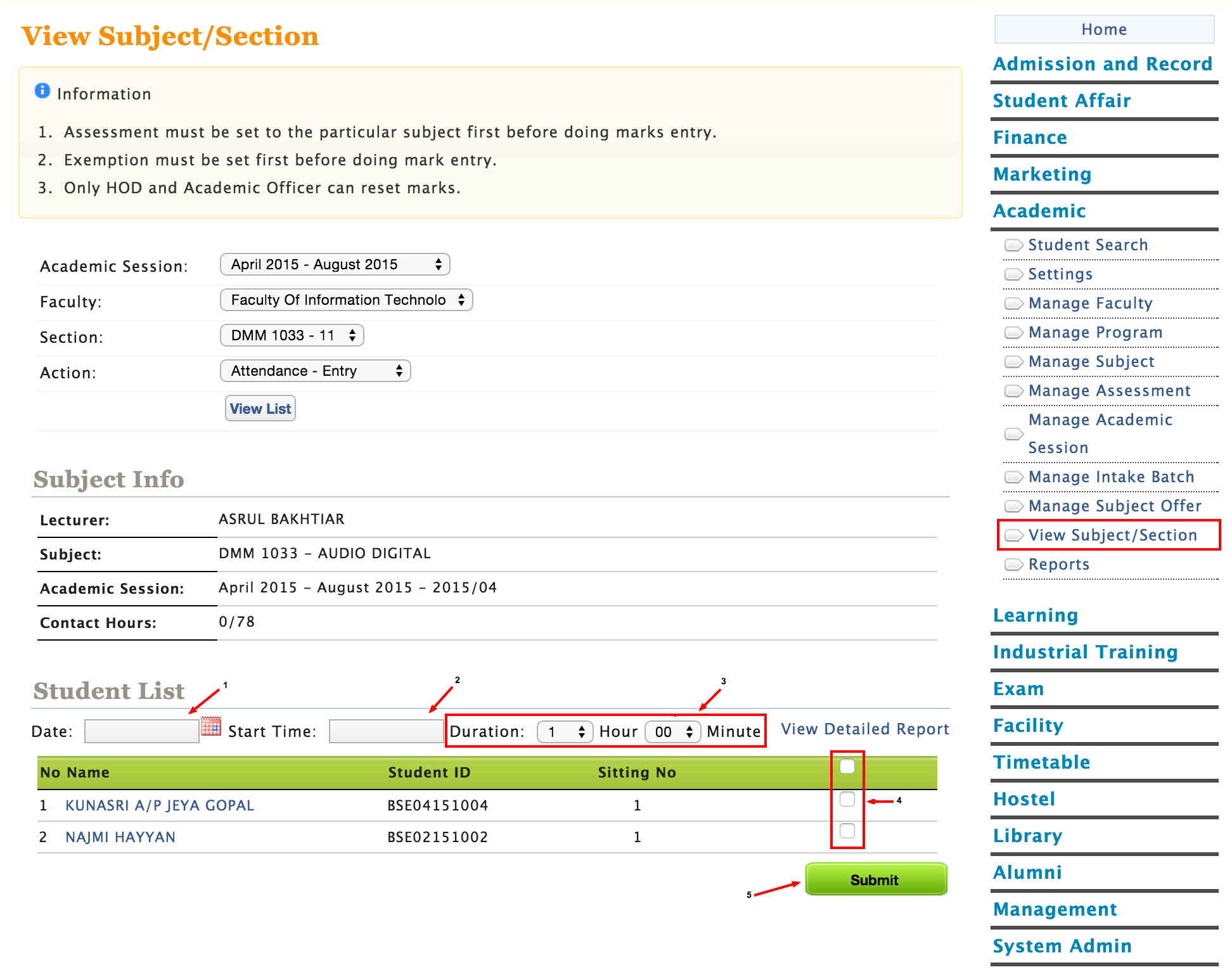This screenshot has height=979, width=1232.
Task: Open the date picker calendar icon
Action: [x=211, y=726]
